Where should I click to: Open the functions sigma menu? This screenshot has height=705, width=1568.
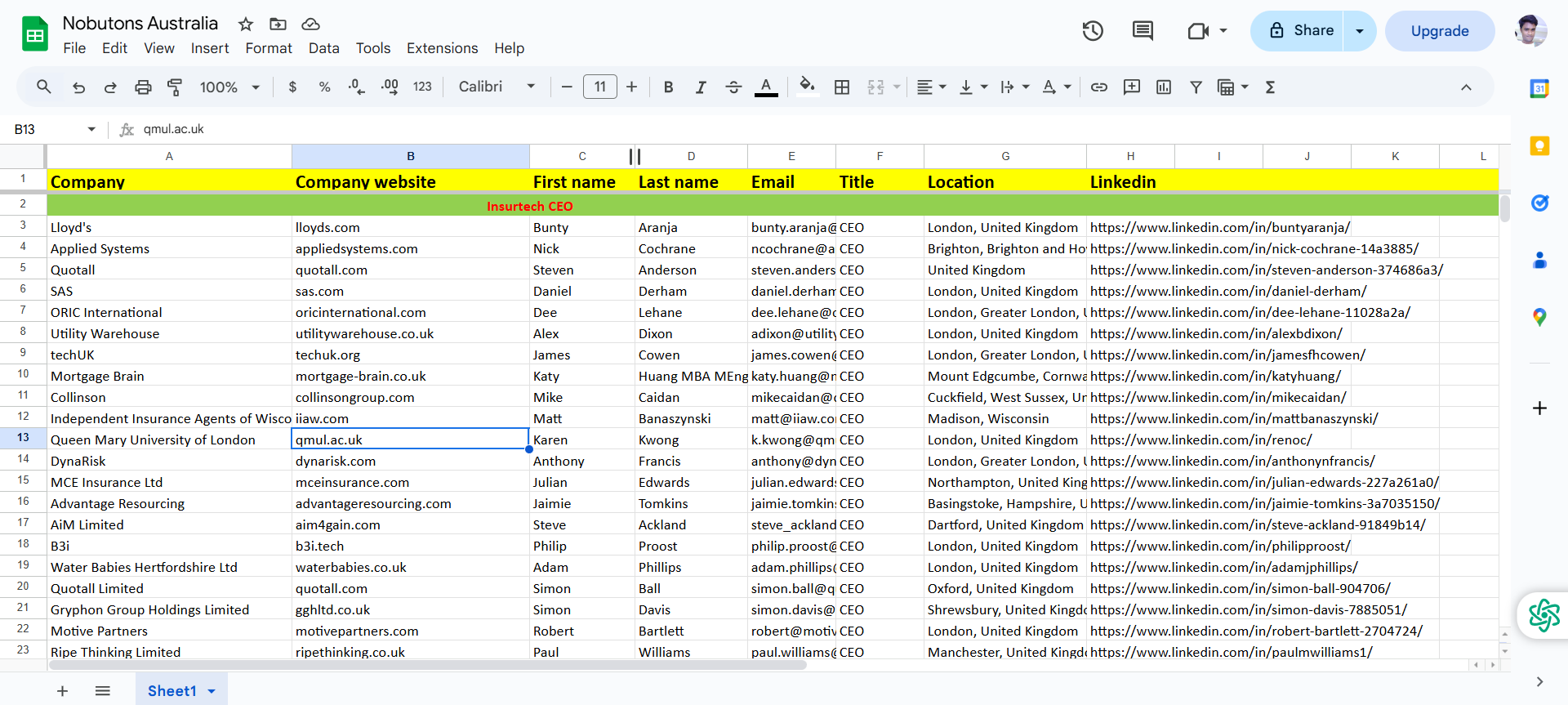(1270, 87)
